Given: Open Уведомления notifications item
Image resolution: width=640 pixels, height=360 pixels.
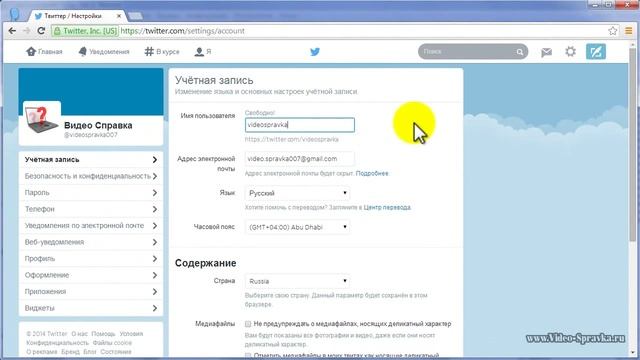Looking at the screenshot, I should [x=104, y=52].
